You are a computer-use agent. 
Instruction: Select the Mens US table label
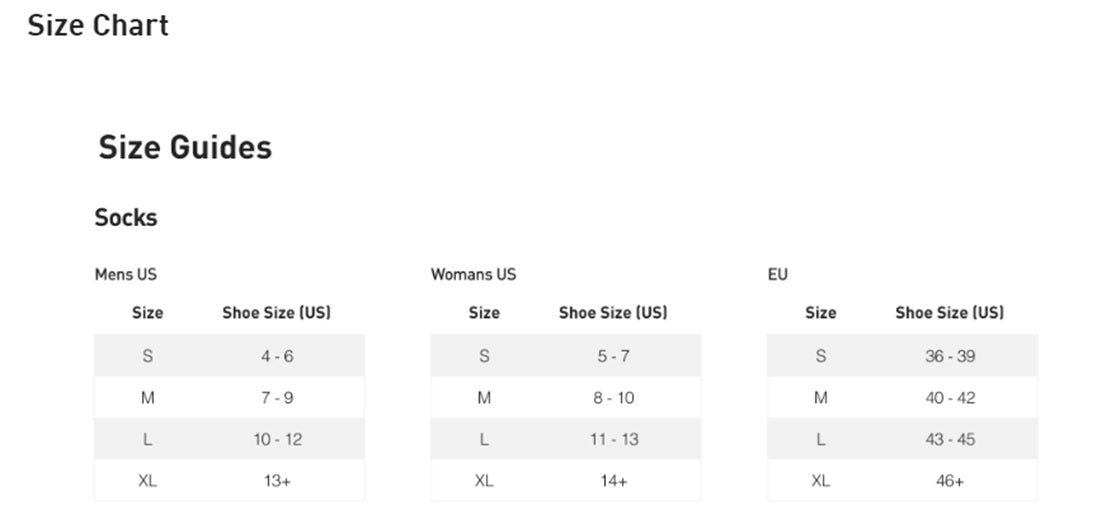click(x=126, y=274)
